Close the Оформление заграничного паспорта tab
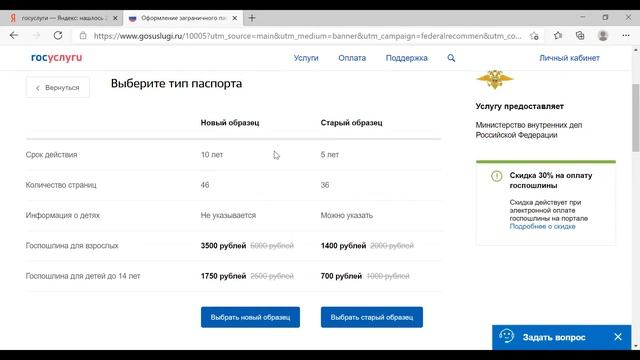This screenshot has height=360, width=640. click(x=235, y=18)
